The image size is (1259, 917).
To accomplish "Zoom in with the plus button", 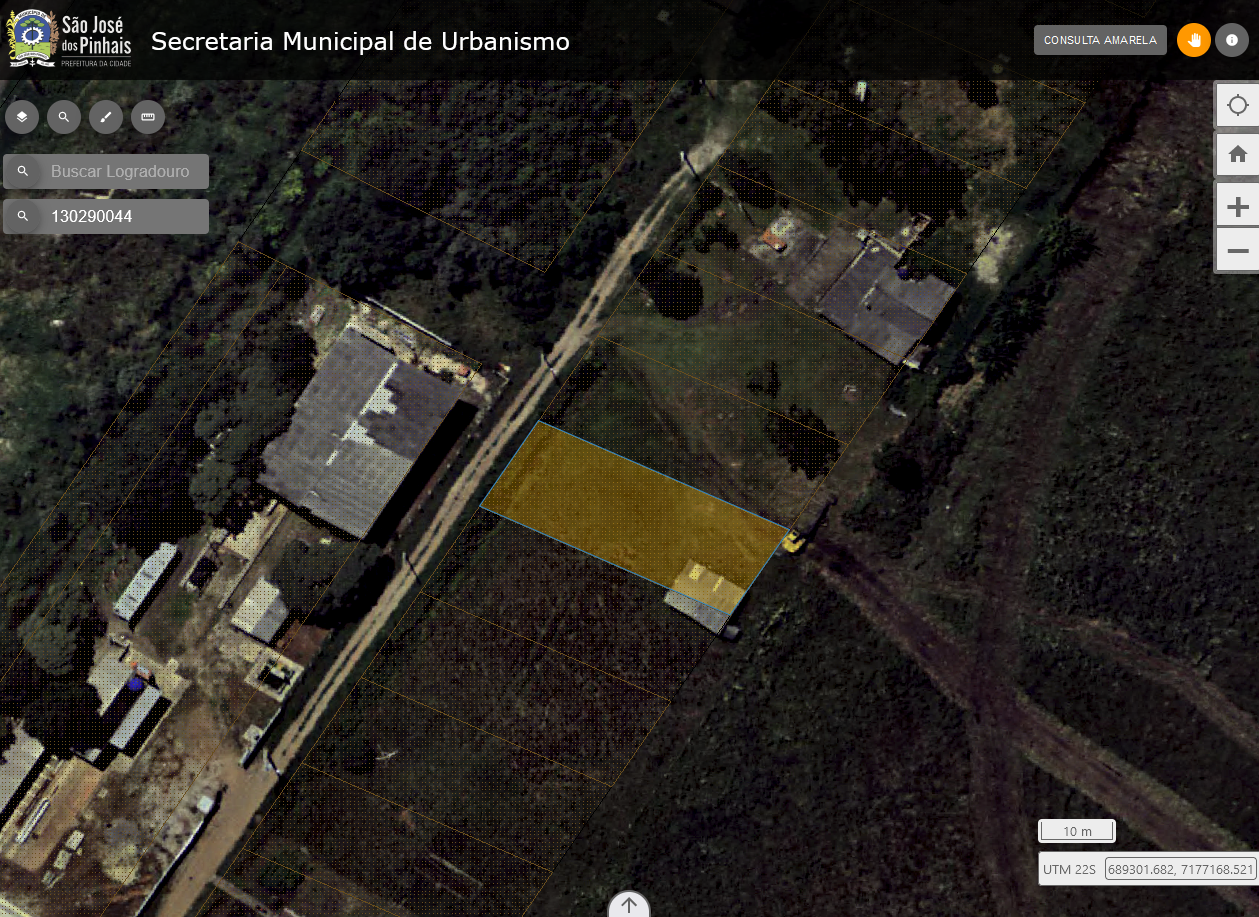I will (x=1238, y=207).
